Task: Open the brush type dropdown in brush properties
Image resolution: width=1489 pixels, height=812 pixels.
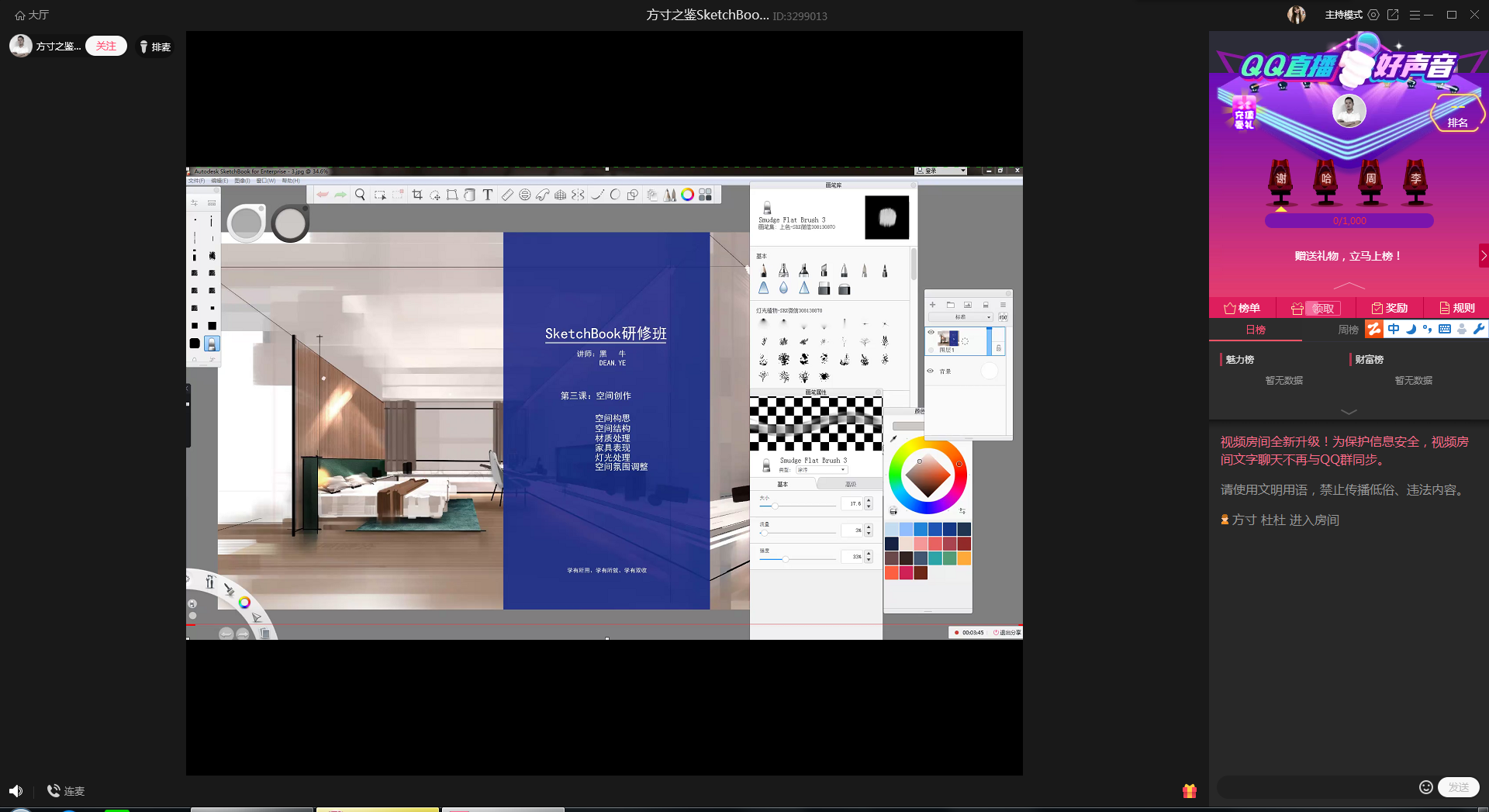Action: coord(821,470)
